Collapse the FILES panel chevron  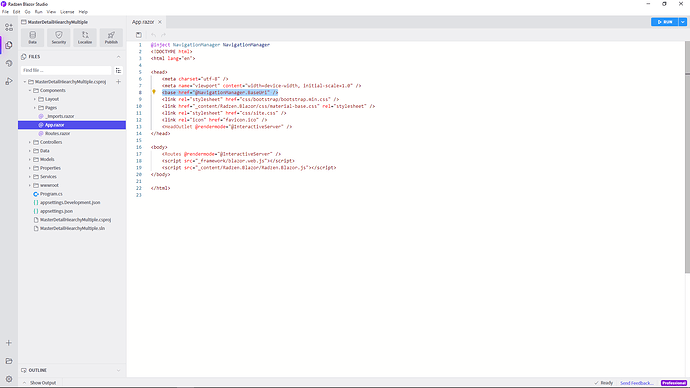tap(118, 57)
